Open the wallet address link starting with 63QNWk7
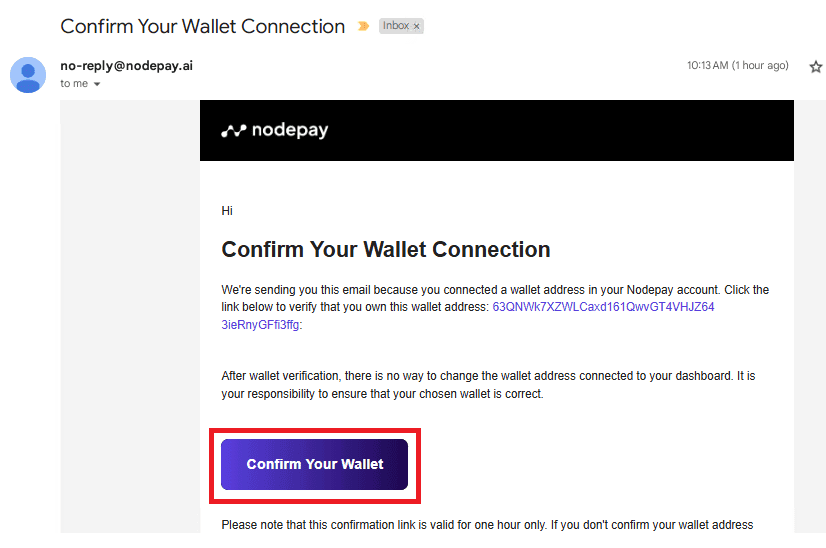Screen dimensions: 826x548 tap(603, 307)
